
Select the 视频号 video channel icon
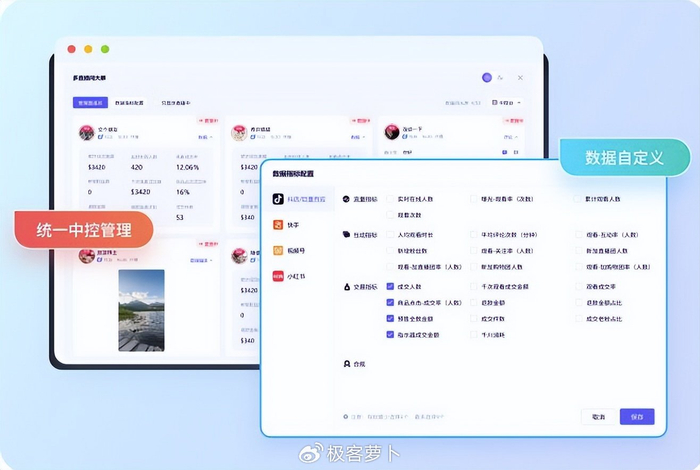[278, 250]
